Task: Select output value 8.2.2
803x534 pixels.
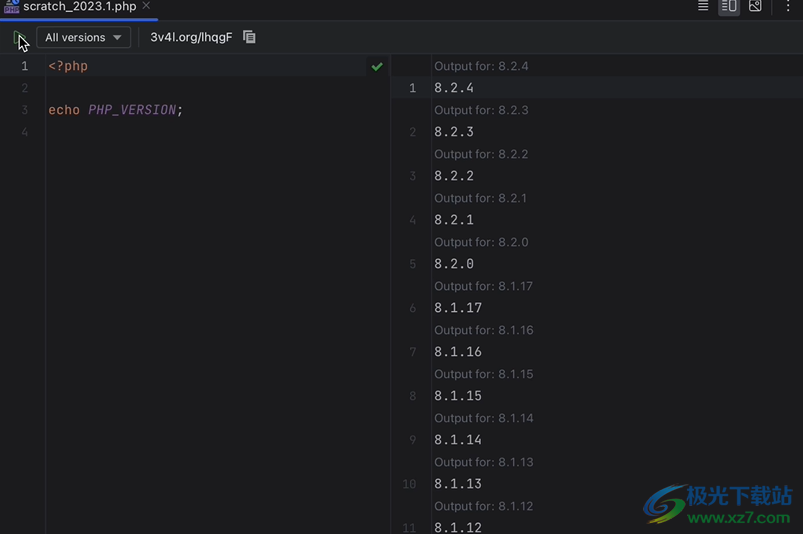Action: (x=454, y=176)
